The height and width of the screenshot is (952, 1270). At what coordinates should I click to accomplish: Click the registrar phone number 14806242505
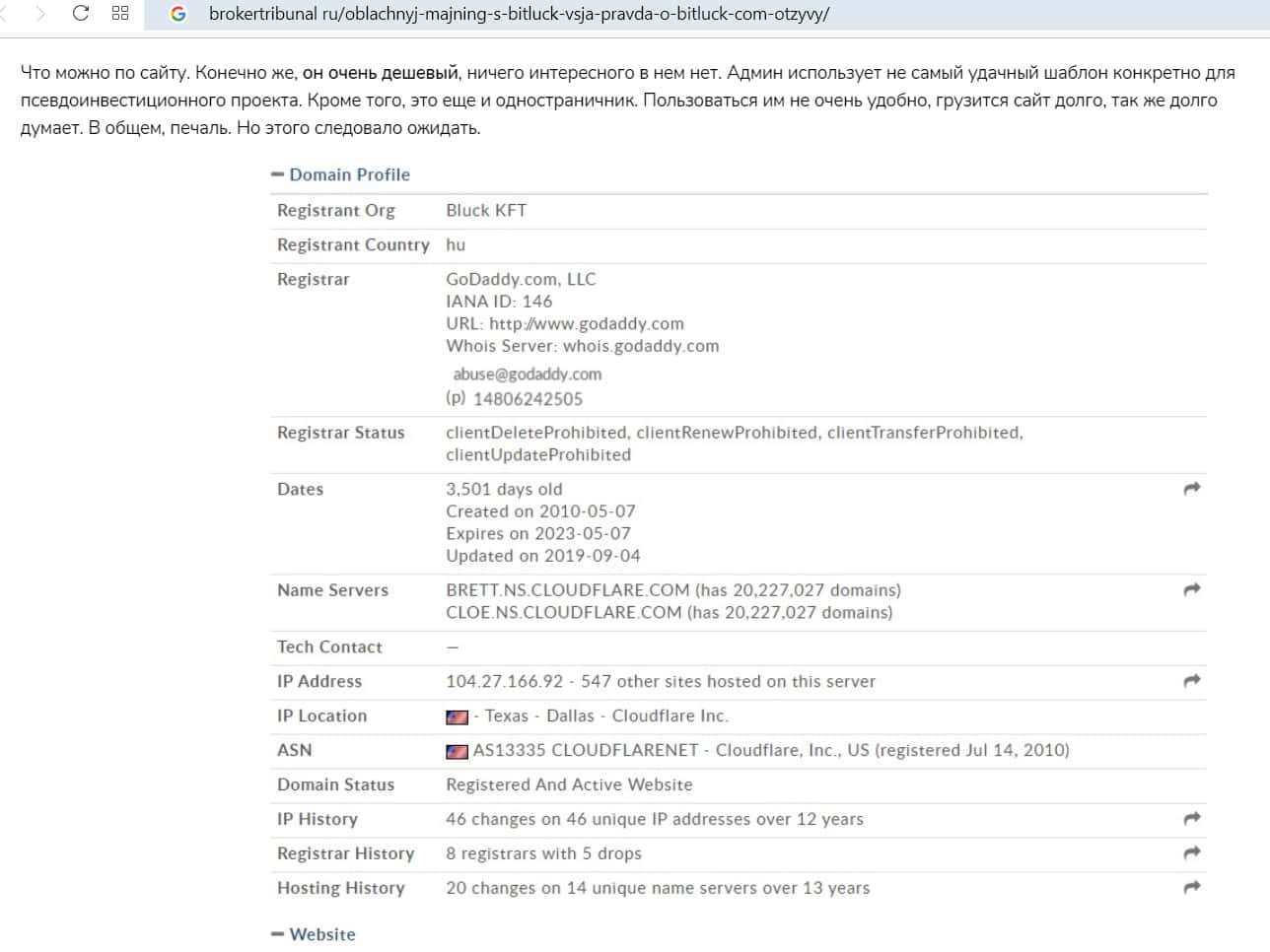(x=528, y=399)
